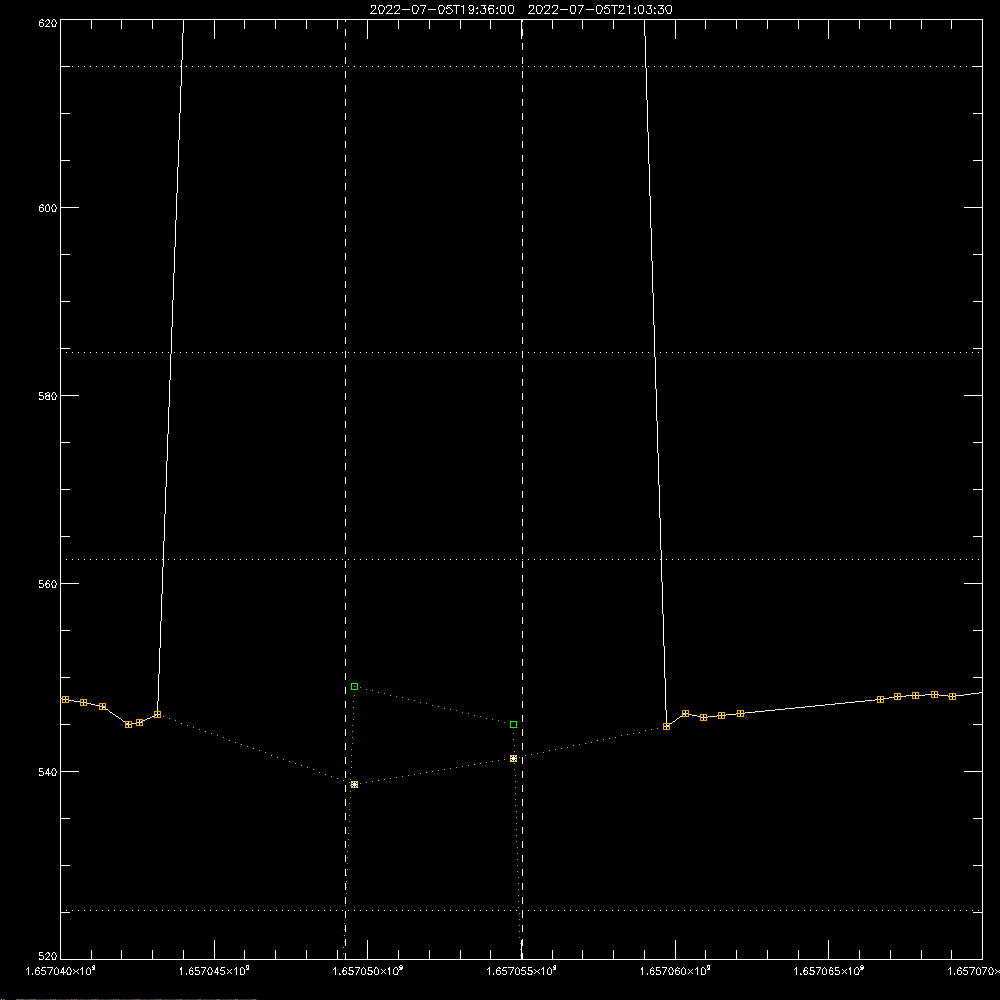Screen dimensions: 1000x1000
Task: Click the y-axis label 540
Action: [48, 772]
